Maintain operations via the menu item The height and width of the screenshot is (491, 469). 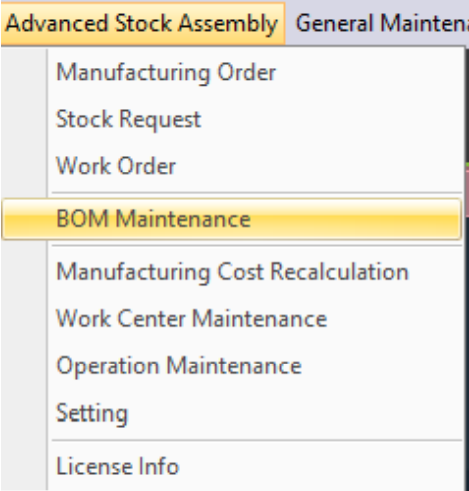click(232, 366)
